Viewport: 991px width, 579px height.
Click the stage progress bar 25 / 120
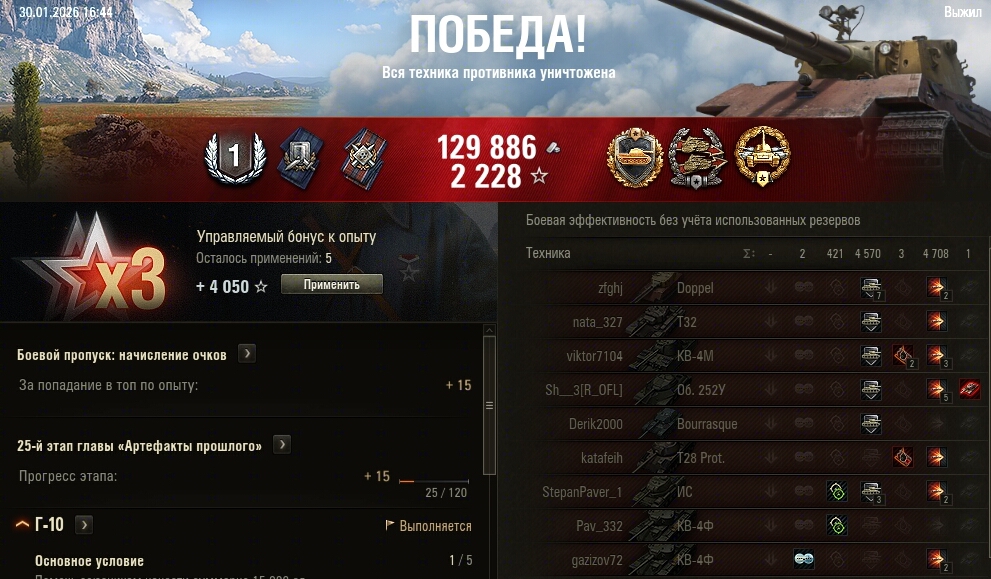coord(434,481)
